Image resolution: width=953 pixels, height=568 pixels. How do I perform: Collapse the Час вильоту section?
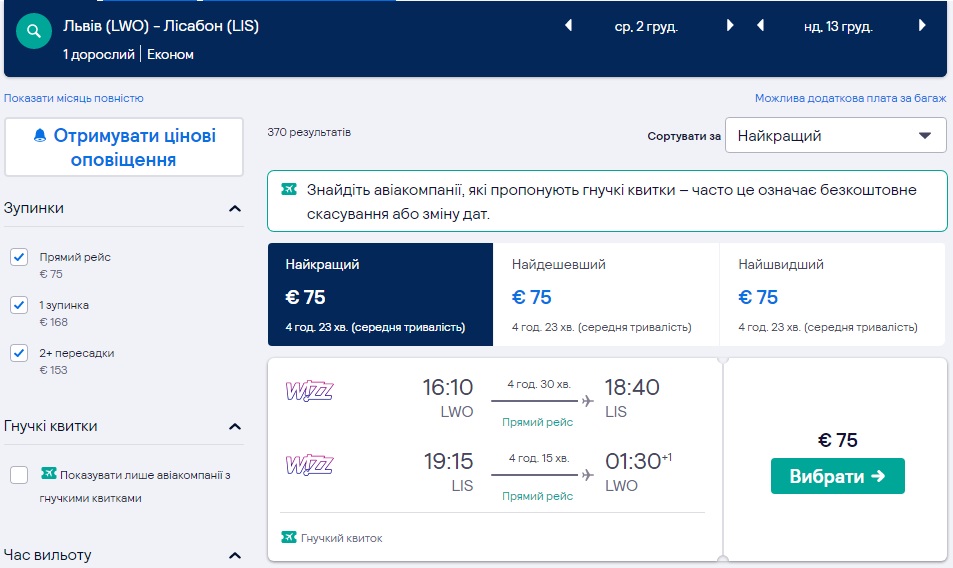tap(235, 556)
